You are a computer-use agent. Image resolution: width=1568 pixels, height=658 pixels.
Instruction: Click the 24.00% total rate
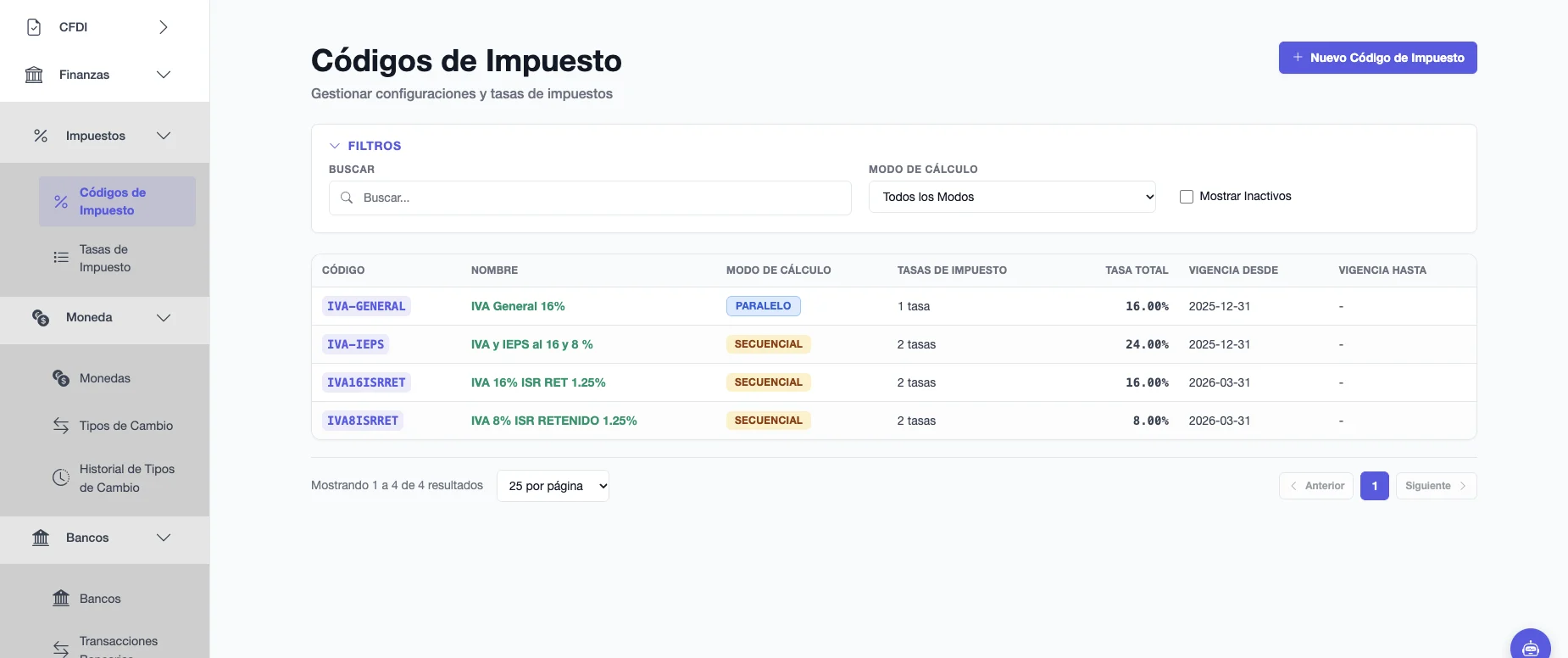1147,344
